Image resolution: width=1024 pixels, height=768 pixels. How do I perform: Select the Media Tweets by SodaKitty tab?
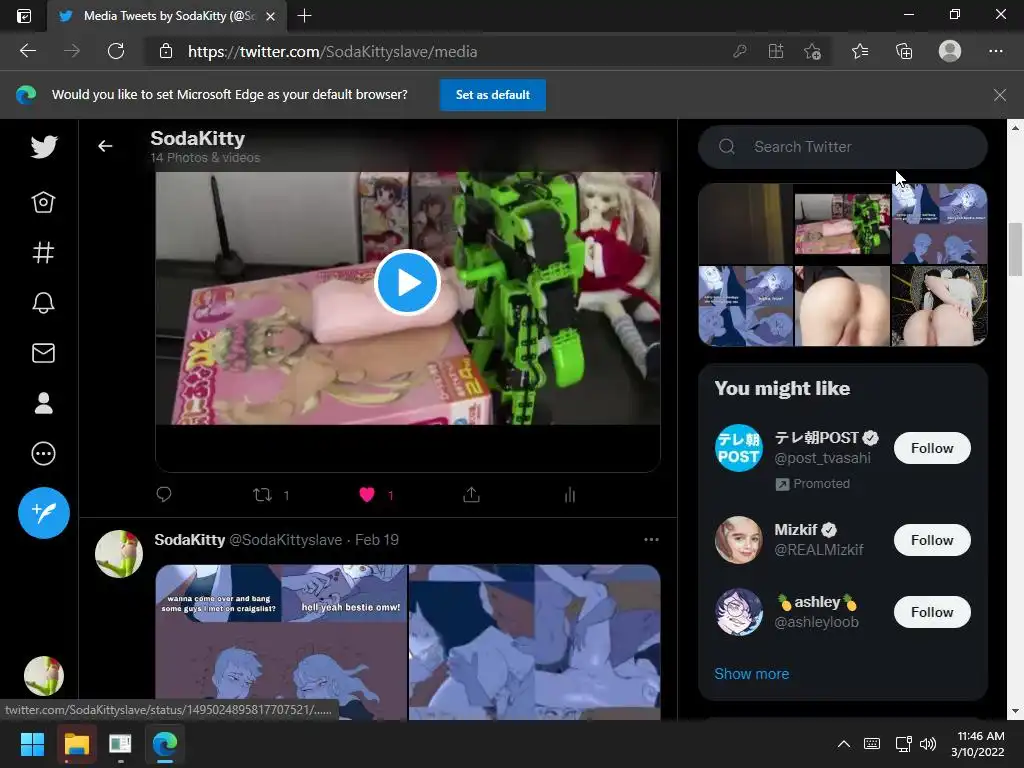166,16
